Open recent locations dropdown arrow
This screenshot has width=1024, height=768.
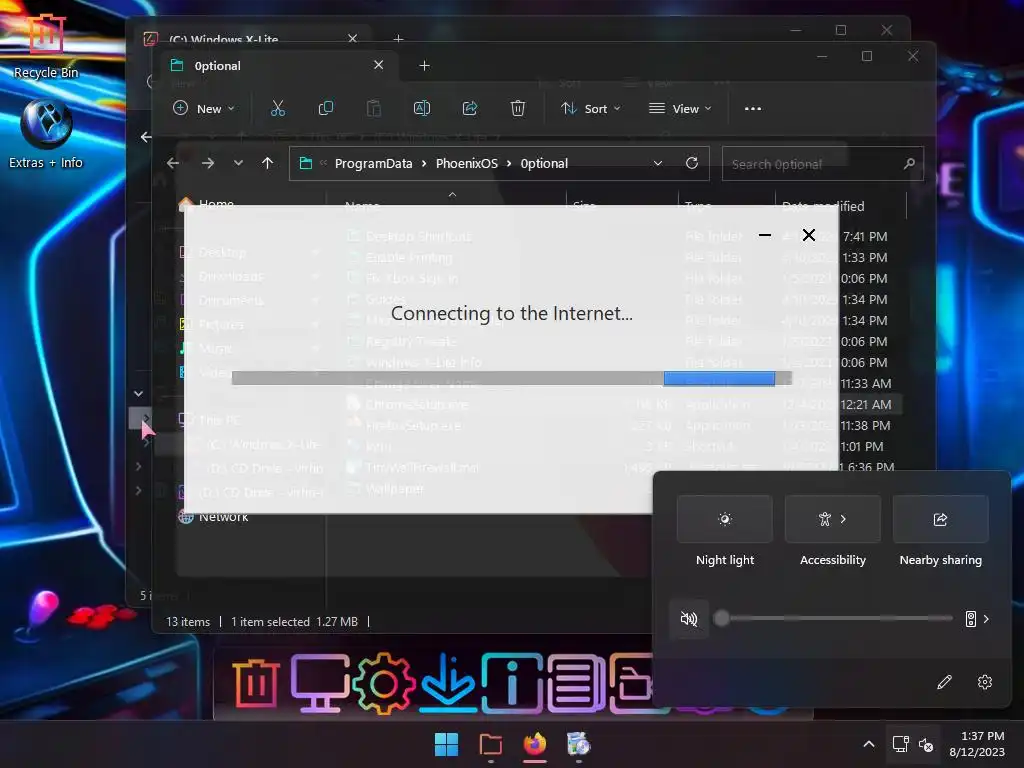(238, 163)
